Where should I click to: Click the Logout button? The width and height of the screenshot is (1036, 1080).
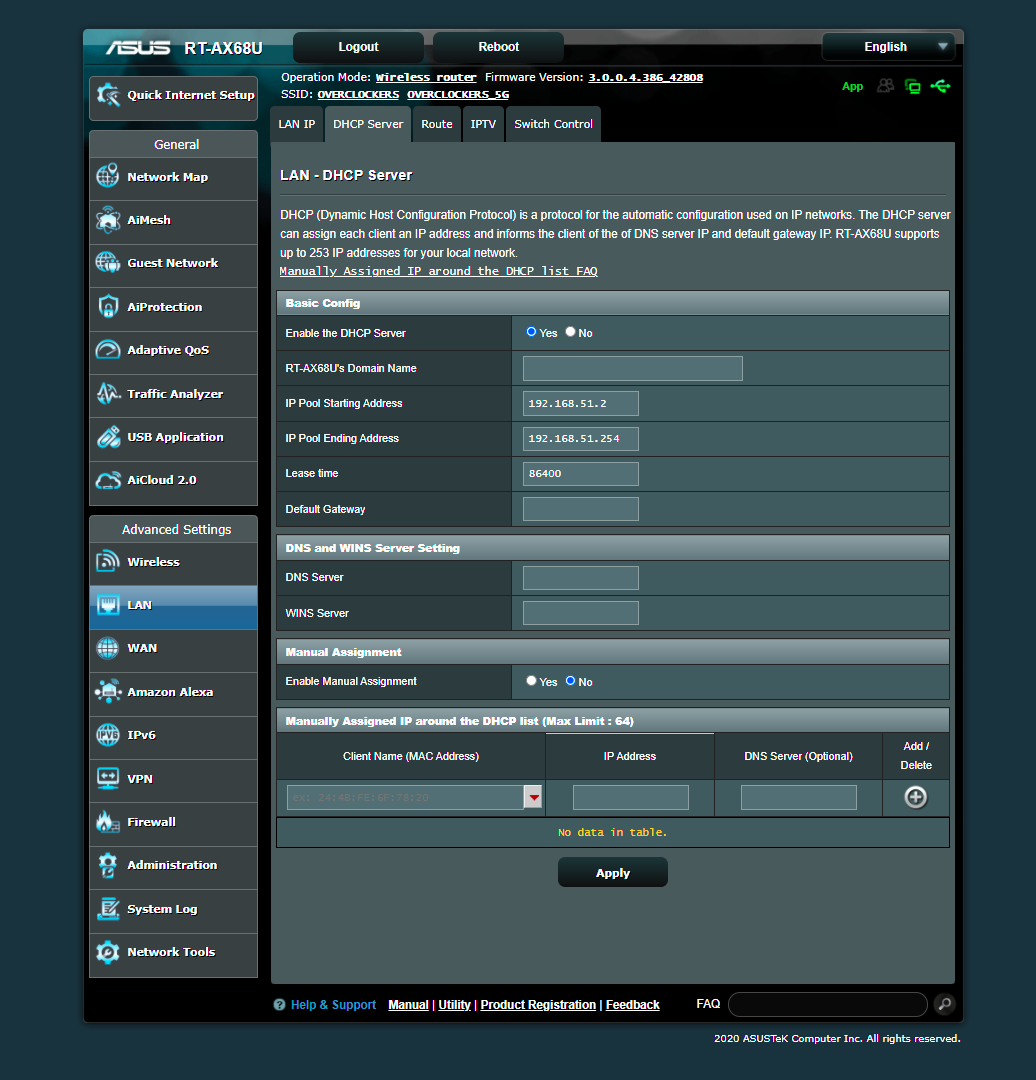(x=358, y=47)
